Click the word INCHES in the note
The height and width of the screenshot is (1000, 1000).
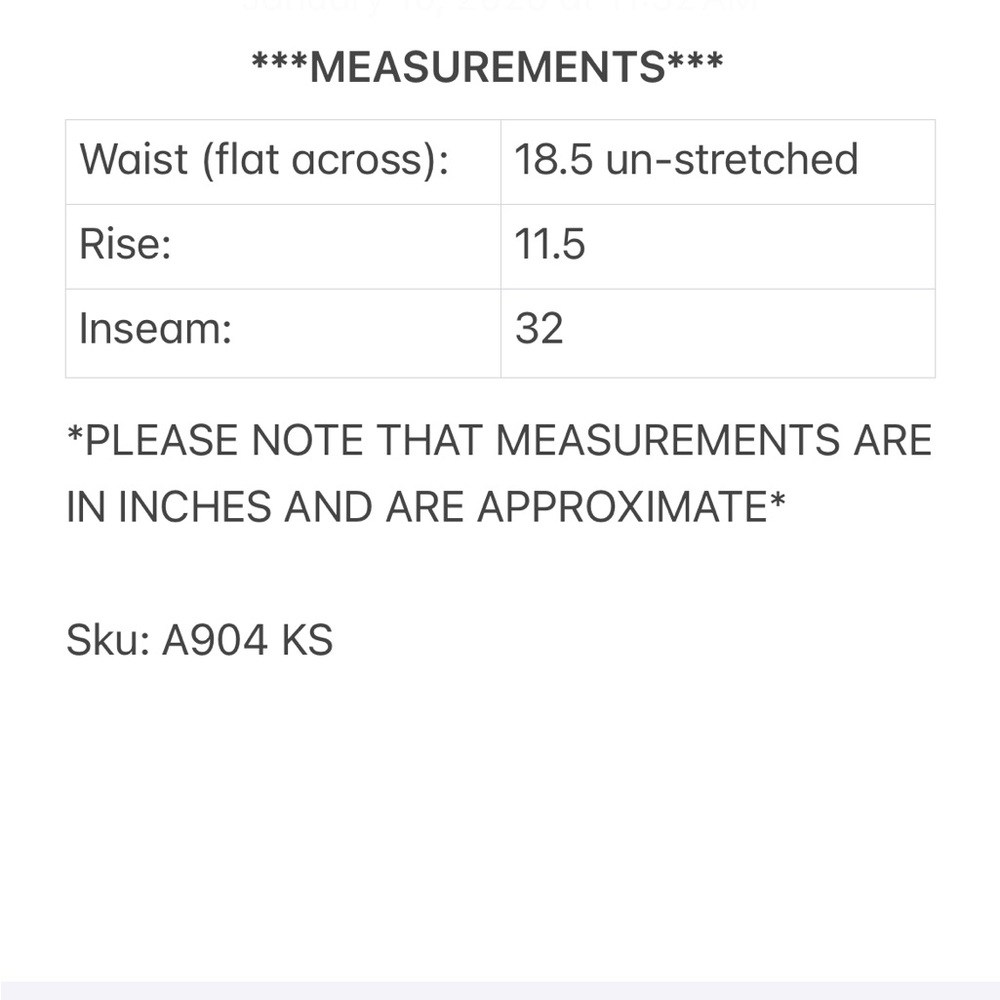(x=195, y=507)
